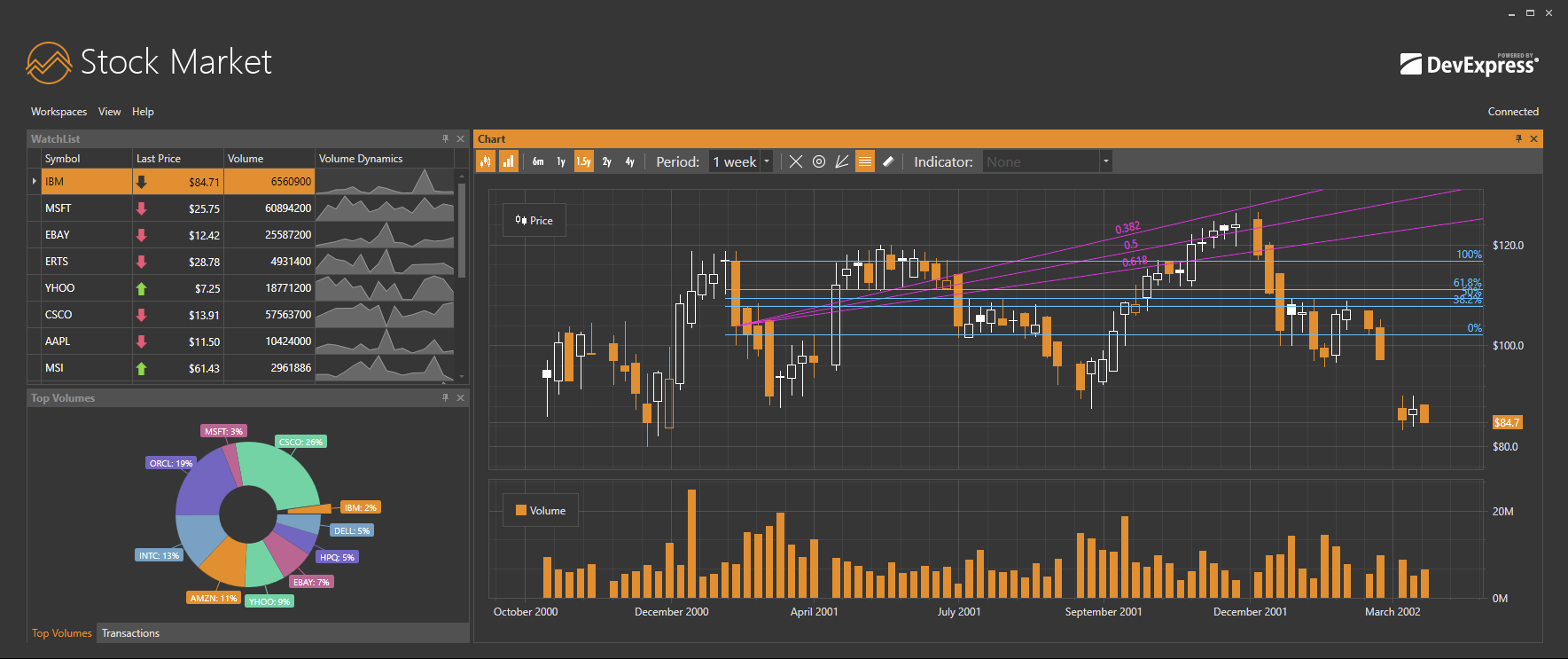Screen dimensions: 1568x659
Task: Click the Volume legend marker
Action: tap(521, 510)
